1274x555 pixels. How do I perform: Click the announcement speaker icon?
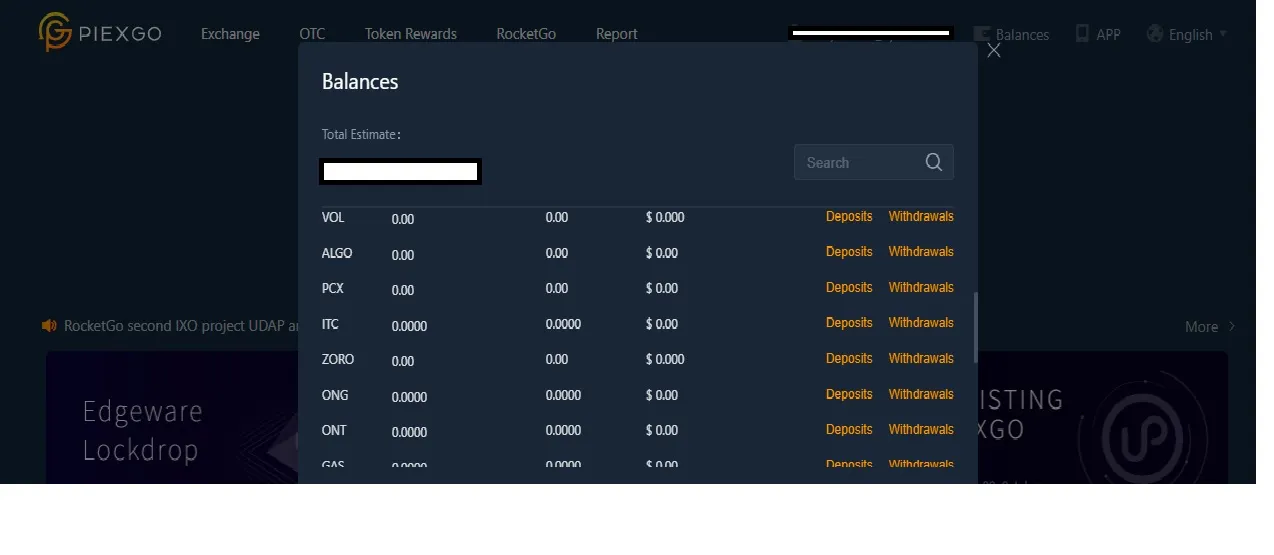point(50,325)
